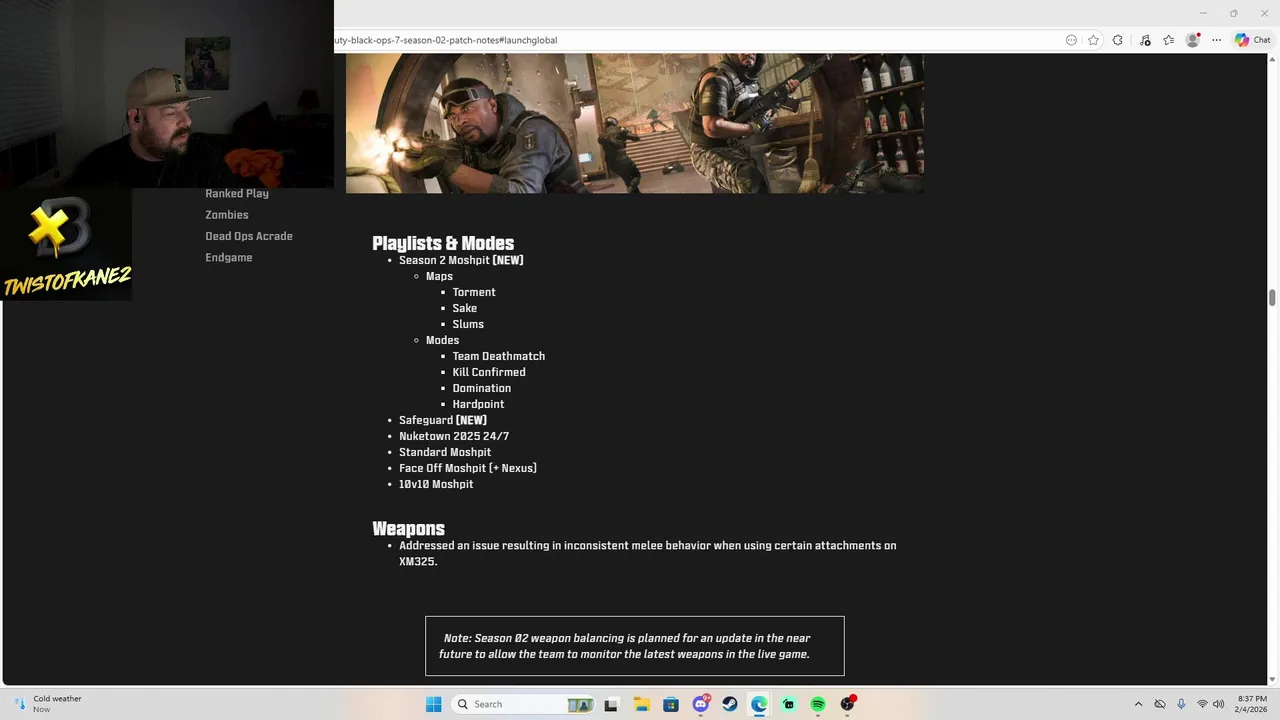Click the 'Maps' sub-list label
Viewport: 1280px width, 720px height.
coord(439,276)
